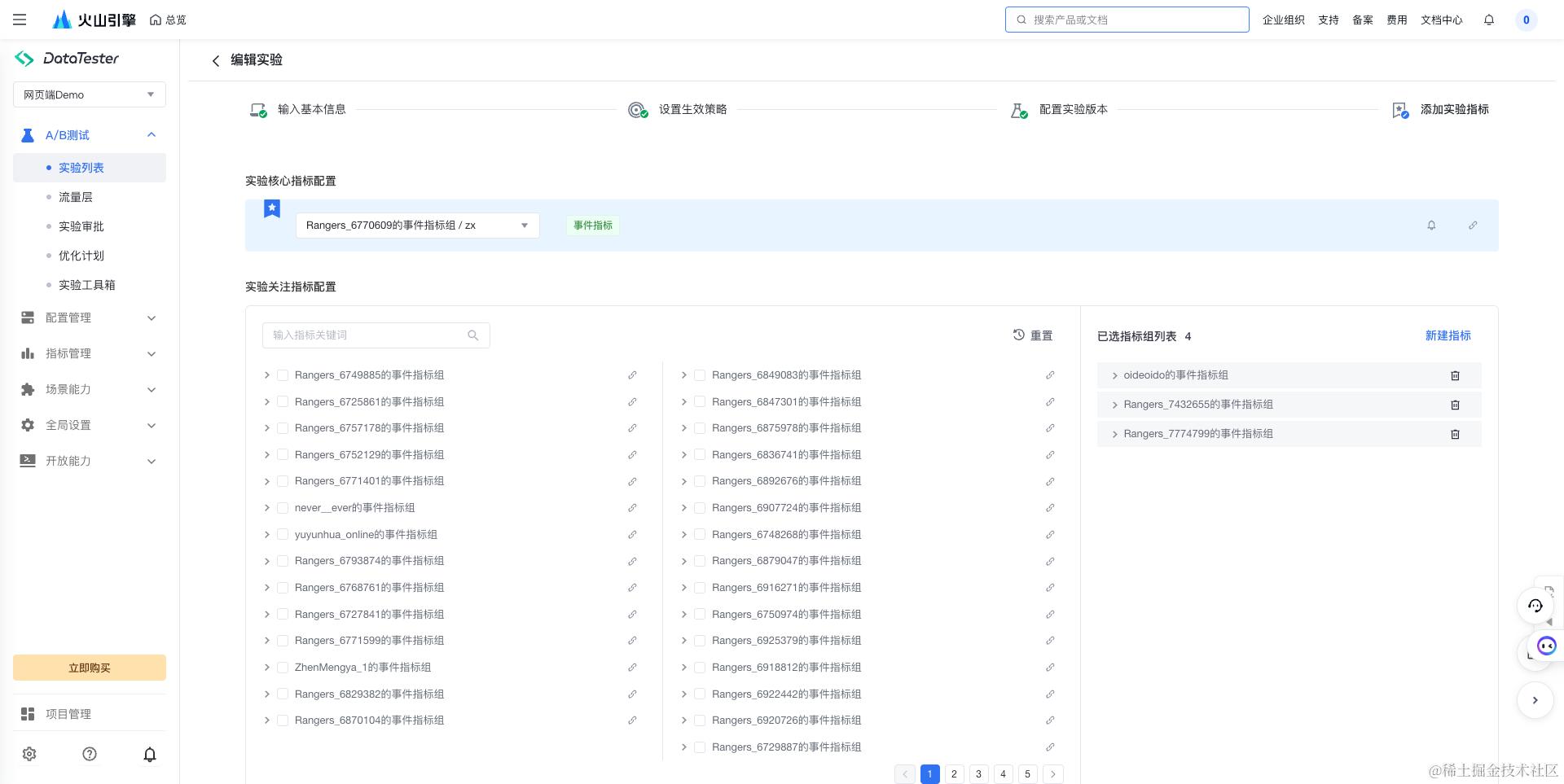Click the 立即购买 button
1564x784 pixels.
(90, 668)
